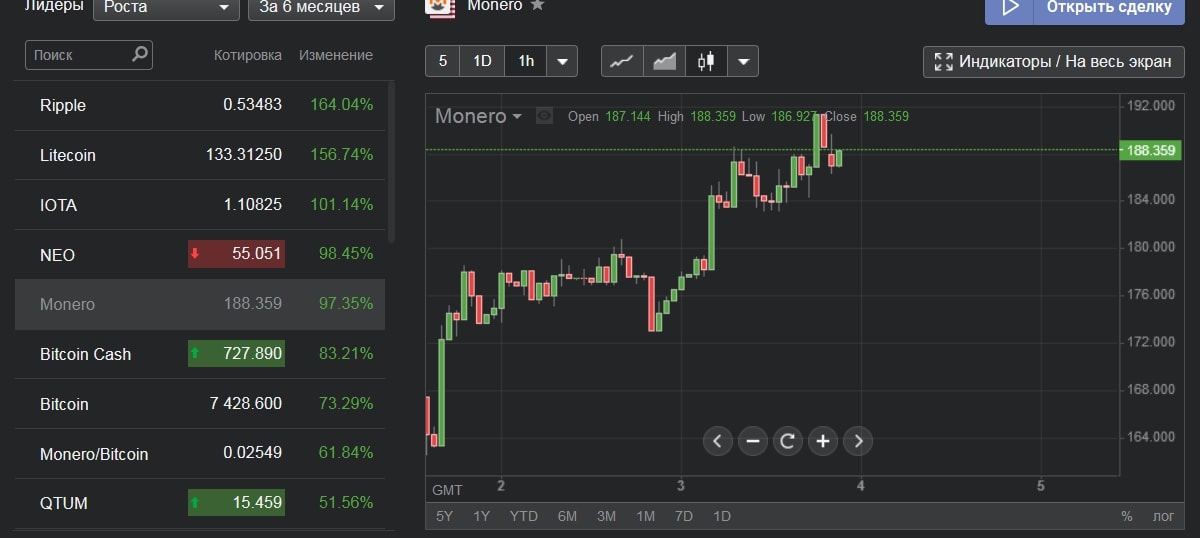Image resolution: width=1200 pixels, height=538 pixels.
Task: Select the NEO row
Action: click(x=200, y=255)
